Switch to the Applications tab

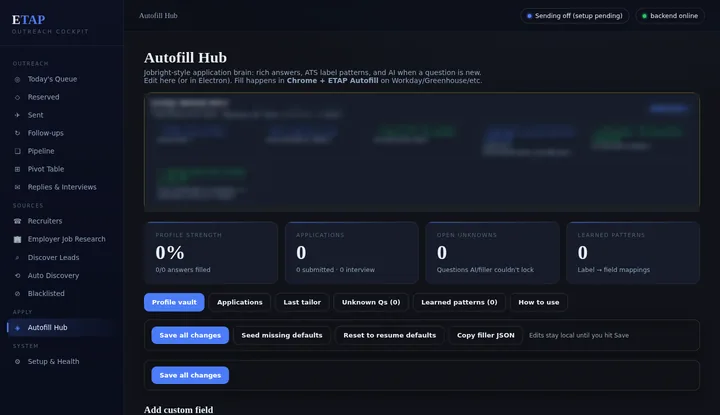(x=240, y=302)
